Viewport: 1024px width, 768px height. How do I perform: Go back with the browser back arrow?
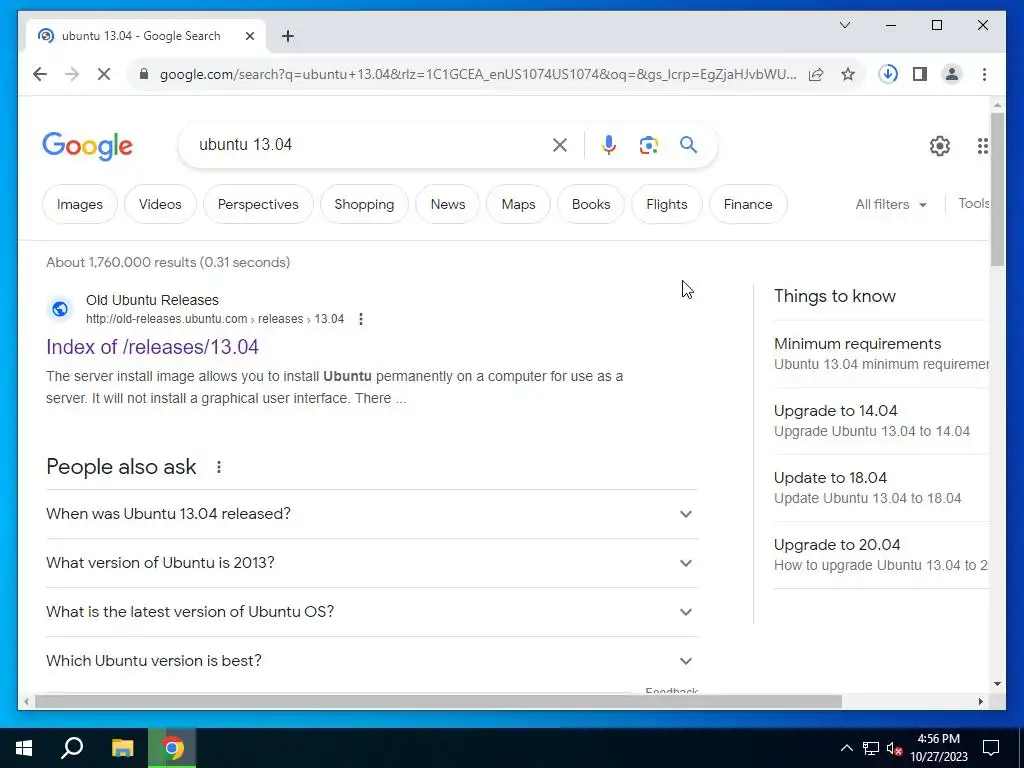(40, 74)
